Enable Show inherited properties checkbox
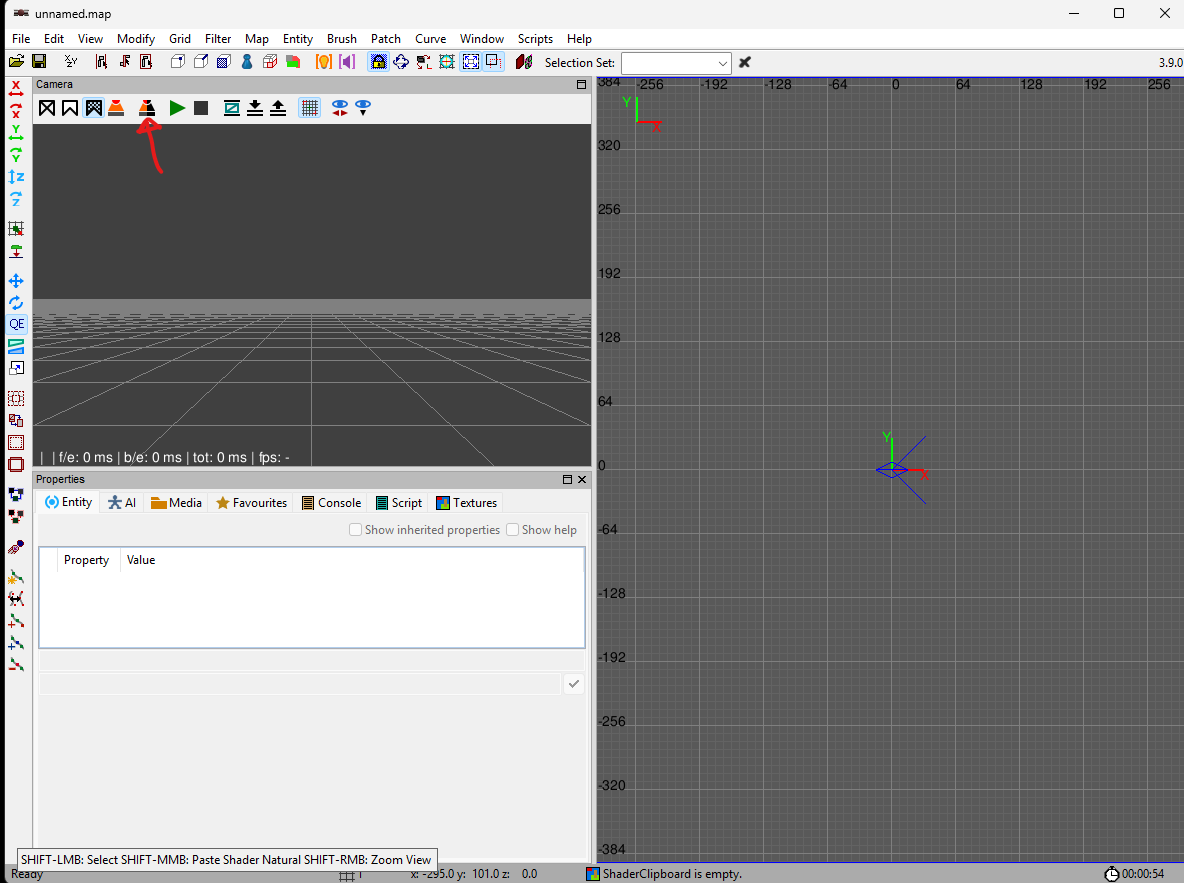This screenshot has width=1184, height=883. [355, 529]
